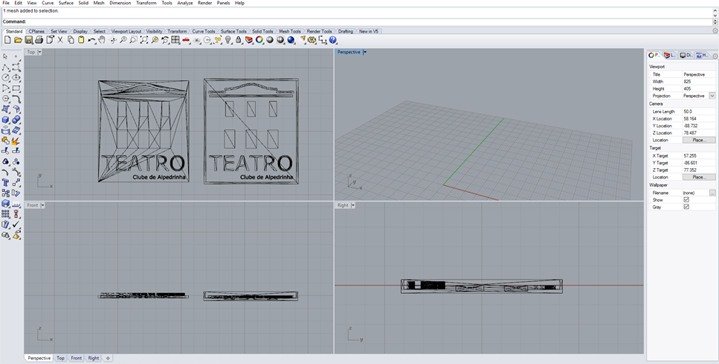Image resolution: width=719 pixels, height=364 pixels.
Task: Click the Copy icon in the toolbar
Action: (x=71, y=40)
